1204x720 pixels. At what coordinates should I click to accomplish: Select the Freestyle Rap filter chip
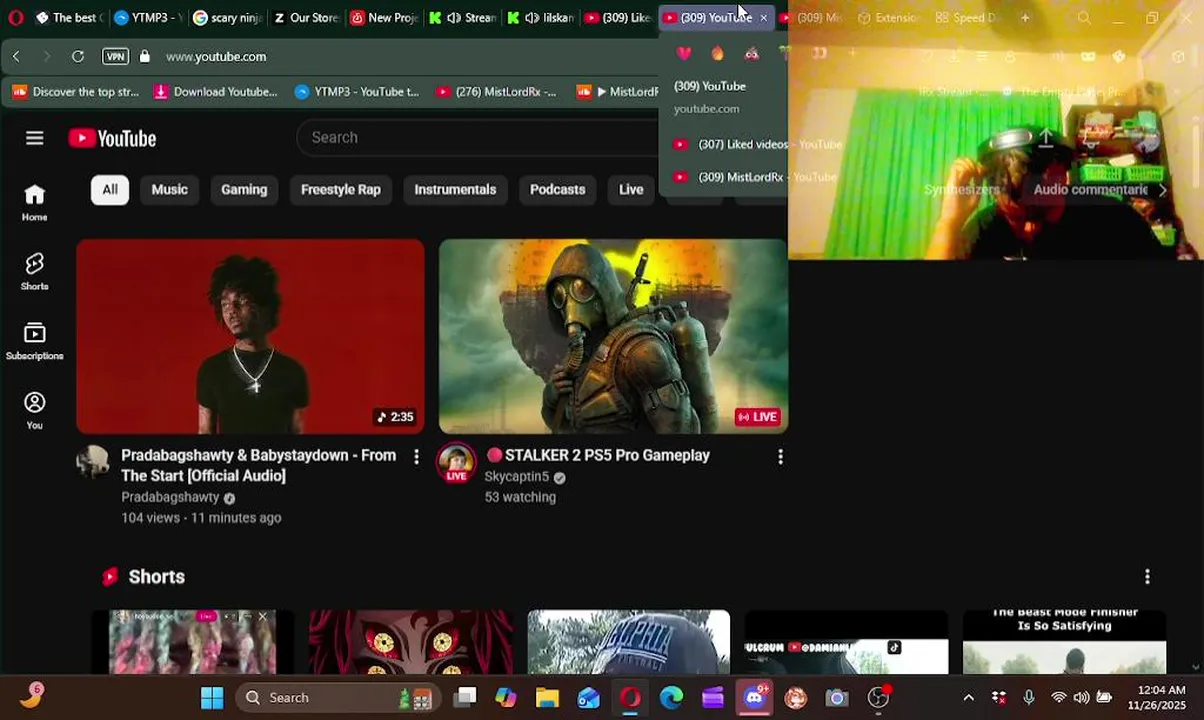341,189
